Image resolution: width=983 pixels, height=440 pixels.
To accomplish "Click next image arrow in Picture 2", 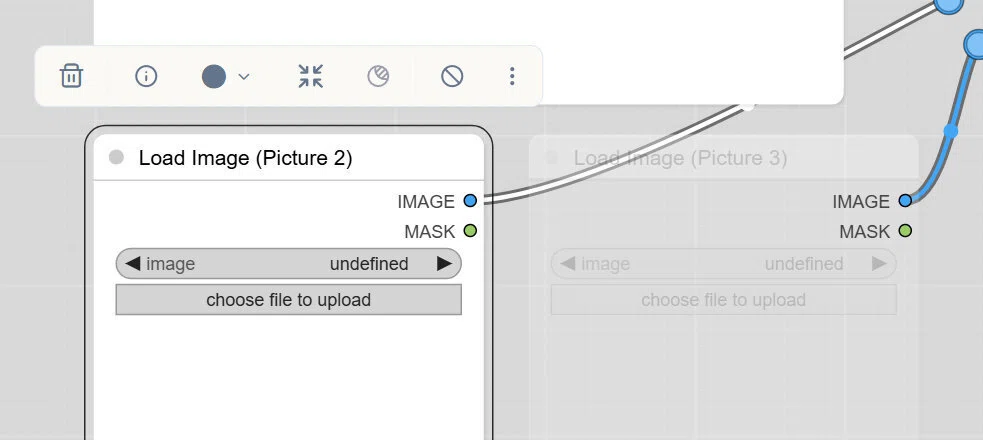I will [x=444, y=264].
